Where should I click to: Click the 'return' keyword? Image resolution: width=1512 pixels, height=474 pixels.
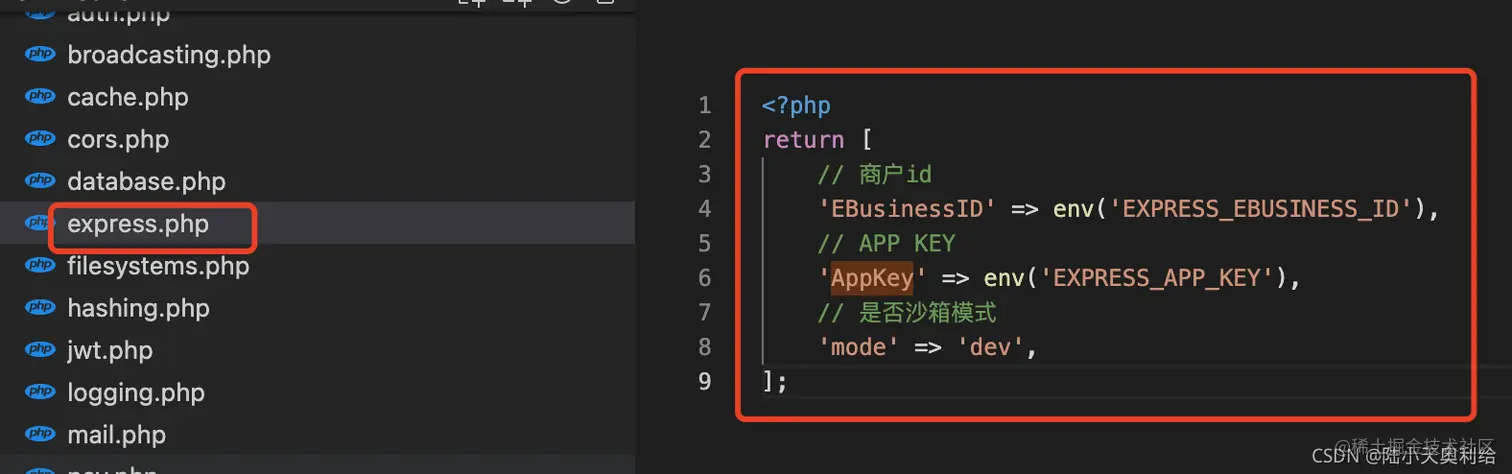click(x=804, y=140)
